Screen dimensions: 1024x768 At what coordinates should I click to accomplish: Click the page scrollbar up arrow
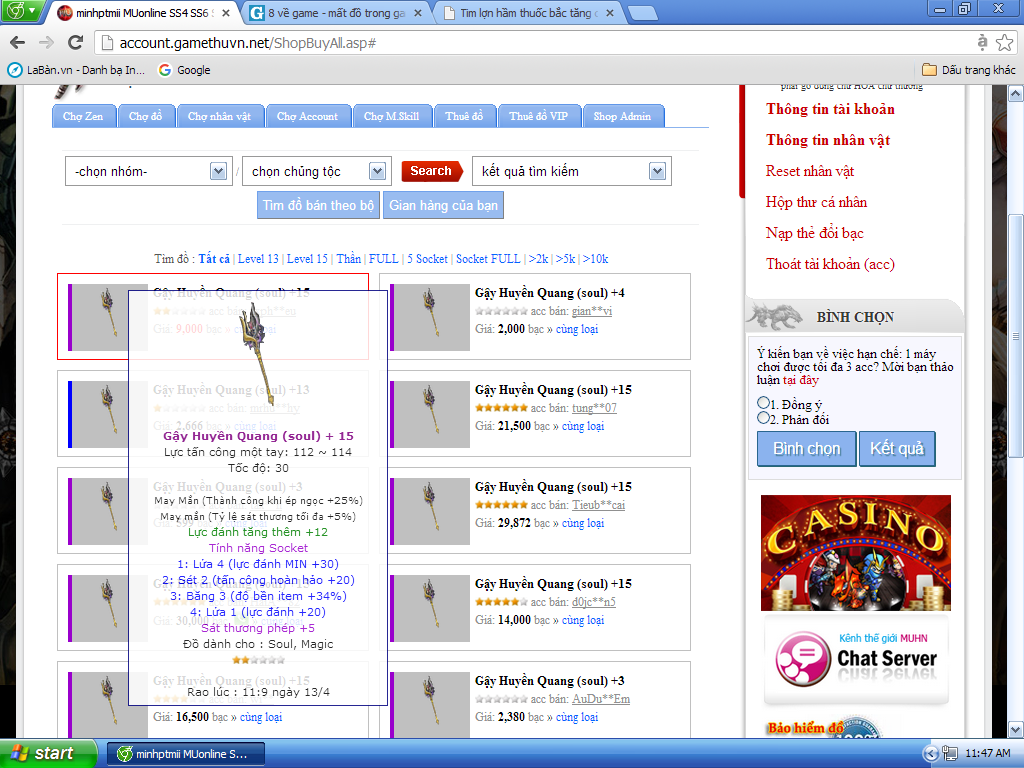coord(1016,94)
